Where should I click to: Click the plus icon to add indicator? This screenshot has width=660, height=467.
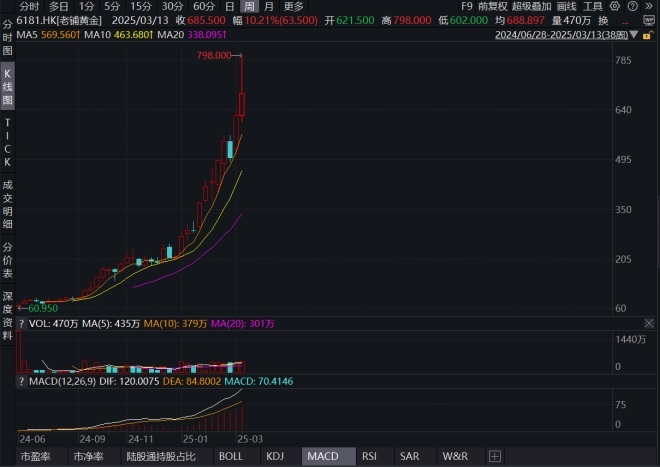(x=494, y=456)
